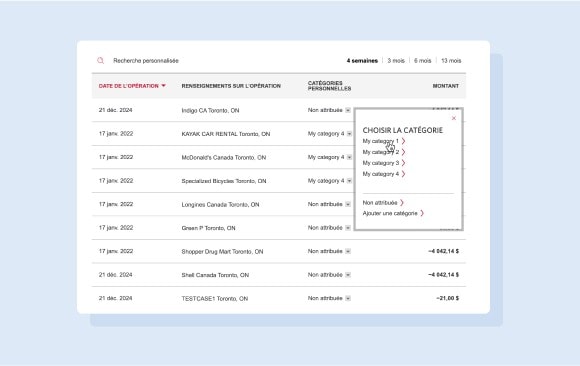The image size is (580, 366).
Task: Choose My category 3 in popup
Action: tap(381, 163)
